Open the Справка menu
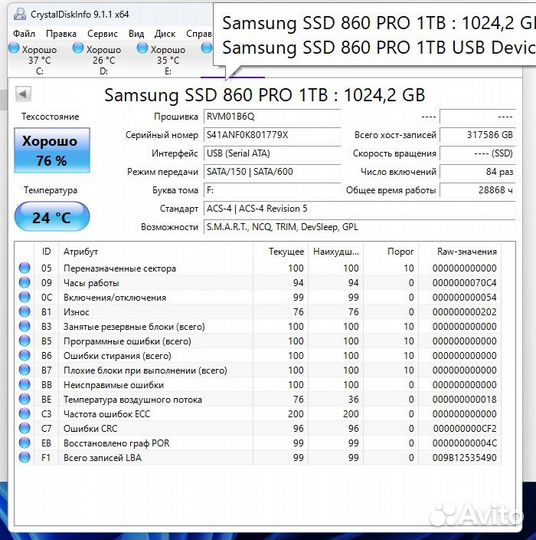The height and width of the screenshot is (540, 536). [199, 34]
